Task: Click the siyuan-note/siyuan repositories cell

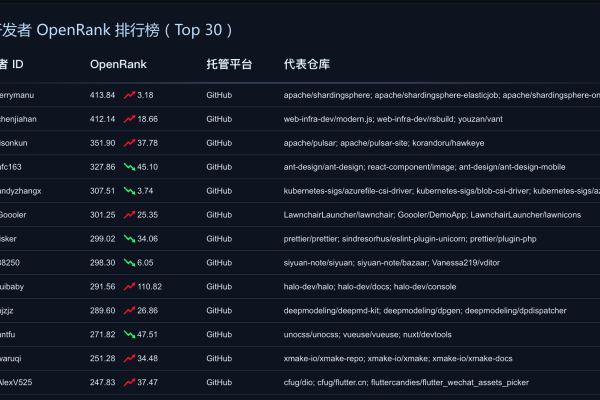Action: [391, 263]
